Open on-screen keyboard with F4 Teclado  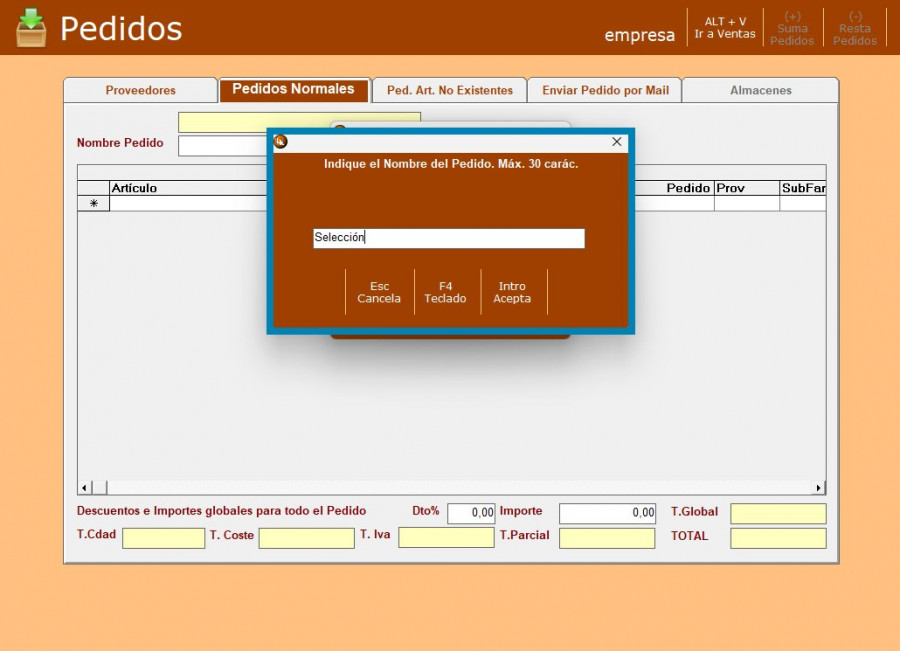[x=445, y=292]
